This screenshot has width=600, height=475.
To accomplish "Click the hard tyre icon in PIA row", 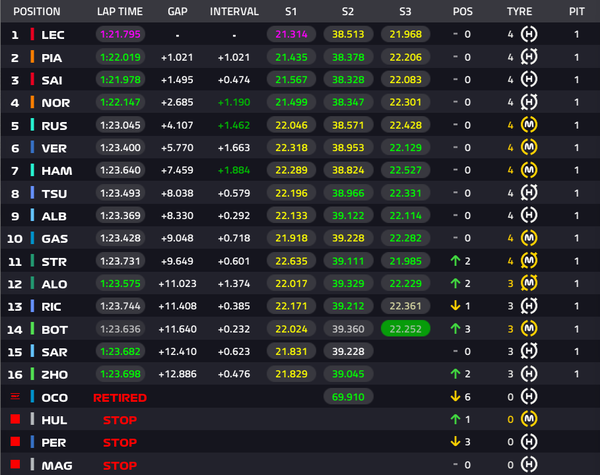I will click(529, 57).
